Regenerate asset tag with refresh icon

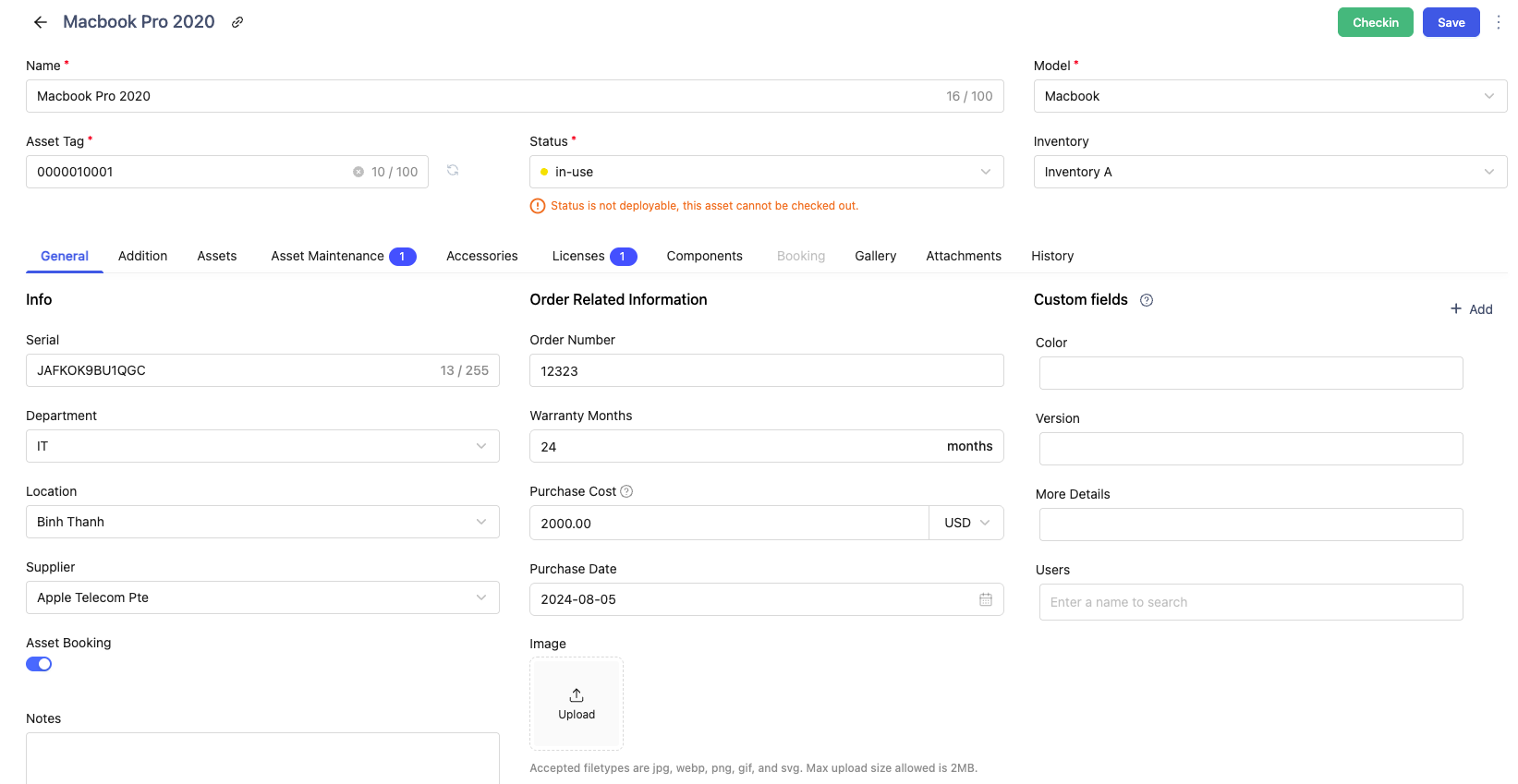pyautogui.click(x=453, y=171)
